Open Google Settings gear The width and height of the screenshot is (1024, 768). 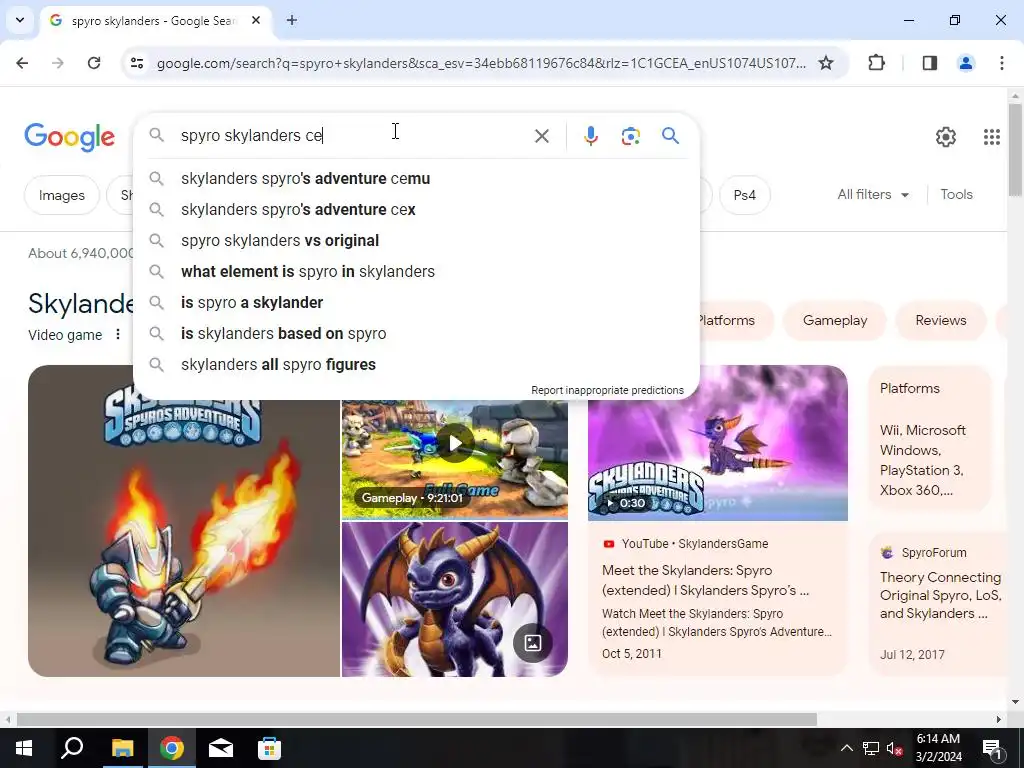click(946, 136)
